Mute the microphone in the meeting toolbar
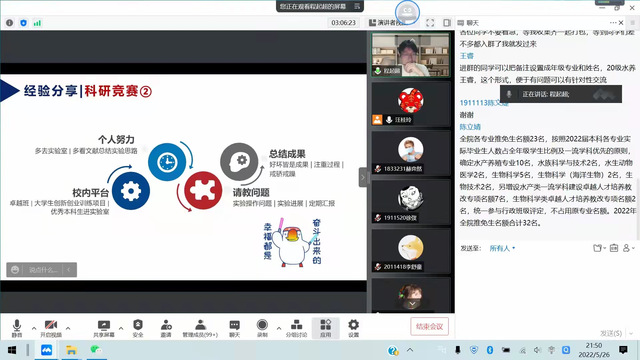This screenshot has height=360, width=640. point(17,328)
